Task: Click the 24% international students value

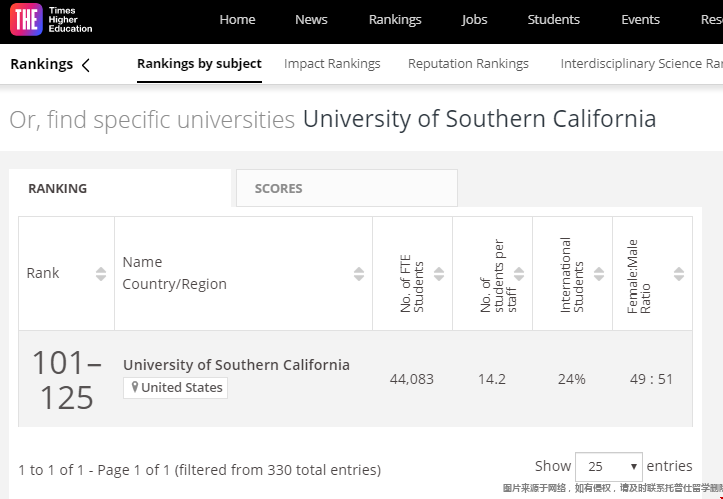Action: 572,380
